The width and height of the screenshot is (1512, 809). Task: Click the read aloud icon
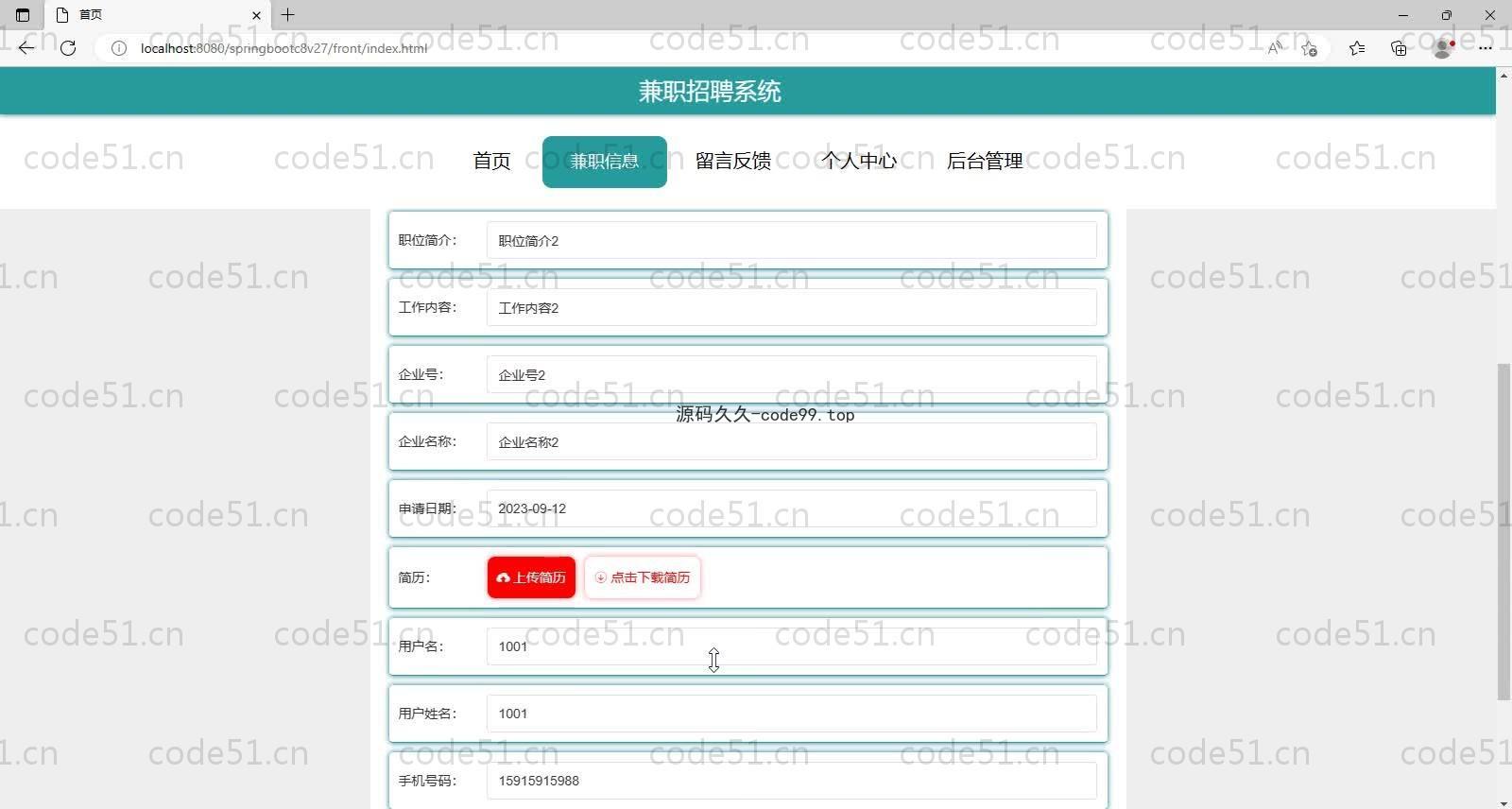click(1275, 48)
